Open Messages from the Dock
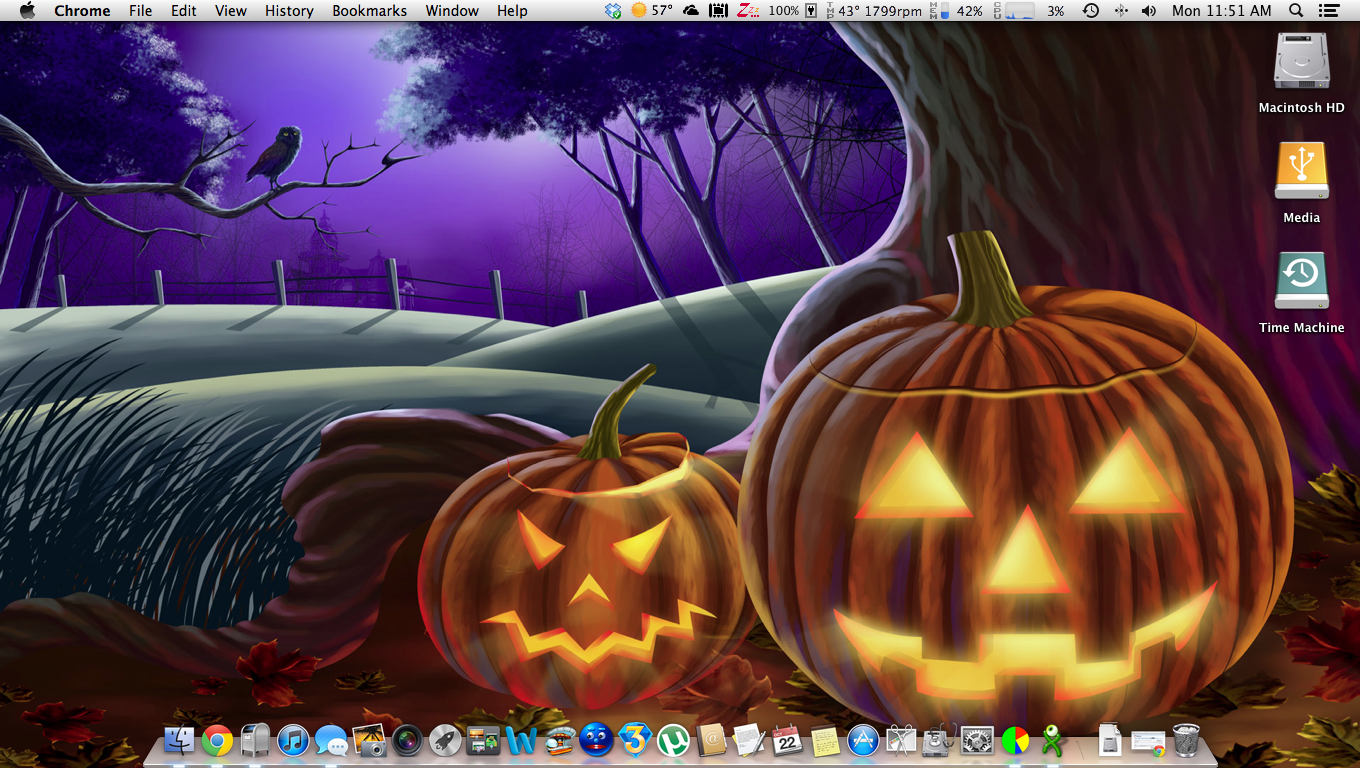 click(x=331, y=741)
